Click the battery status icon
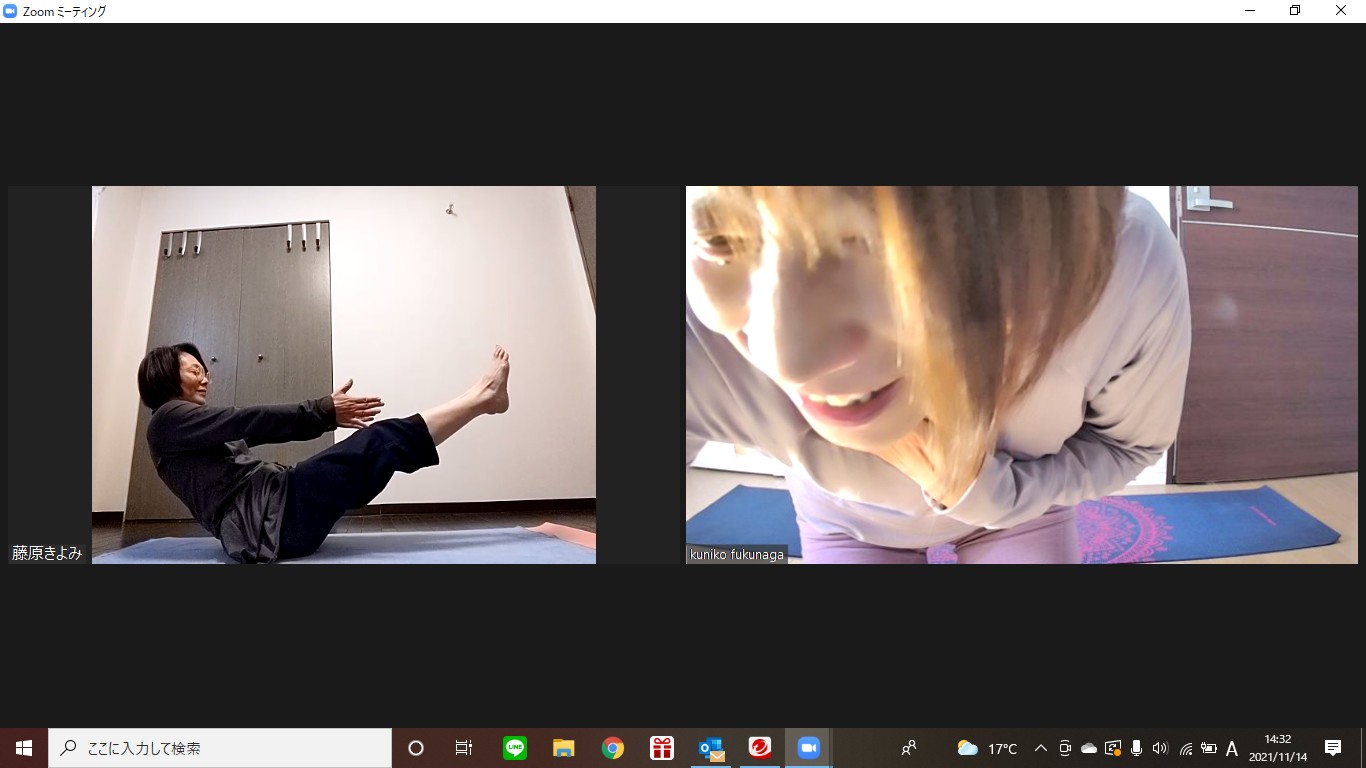 point(1209,748)
